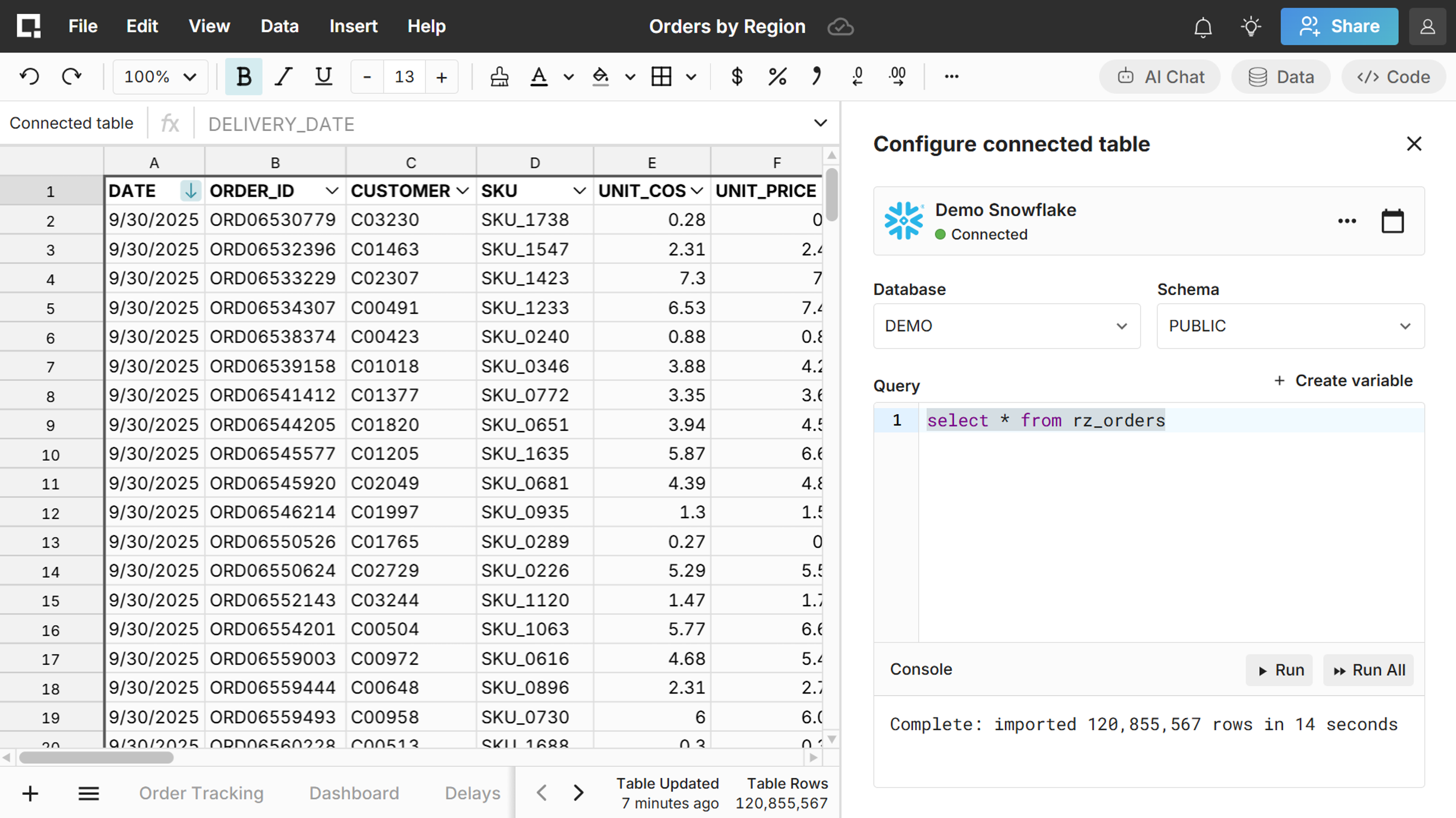The width and height of the screenshot is (1456, 818).
Task: Open the fill color bucket swatch
Action: [600, 76]
